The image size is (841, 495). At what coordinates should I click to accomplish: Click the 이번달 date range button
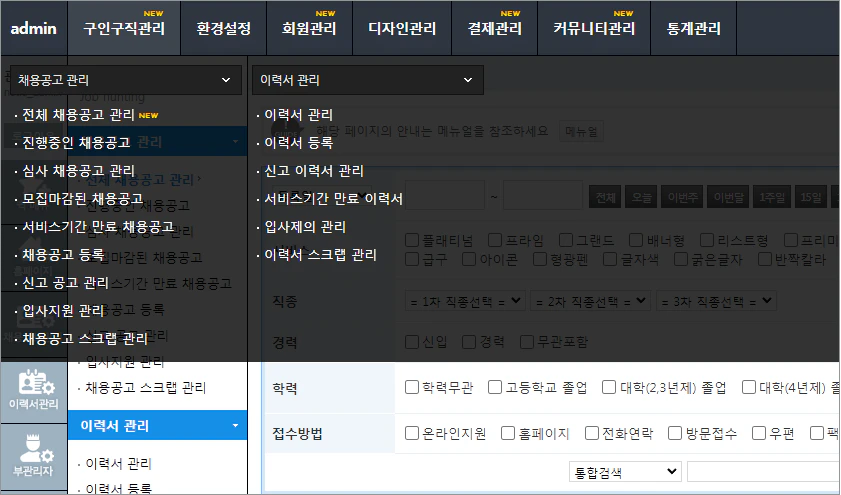pyautogui.click(x=729, y=197)
